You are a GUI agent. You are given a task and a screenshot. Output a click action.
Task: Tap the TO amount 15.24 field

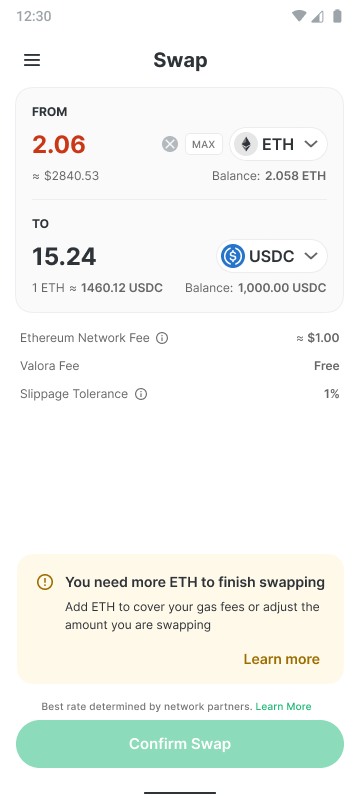coord(64,256)
